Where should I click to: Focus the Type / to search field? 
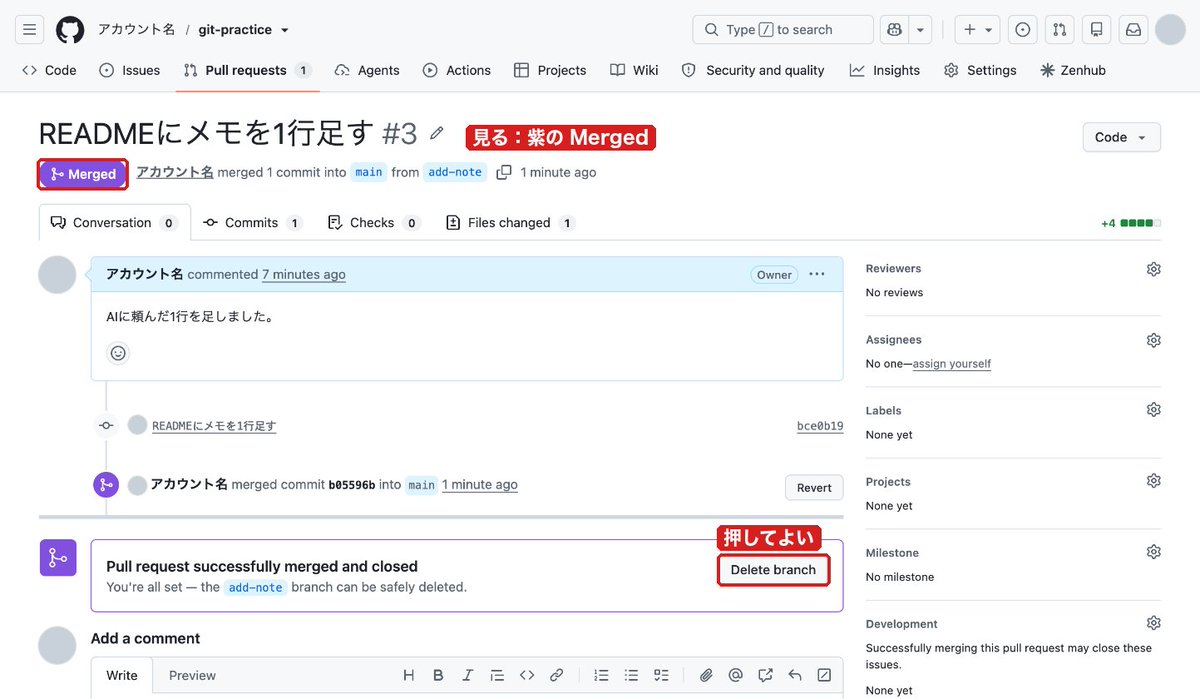click(x=783, y=30)
